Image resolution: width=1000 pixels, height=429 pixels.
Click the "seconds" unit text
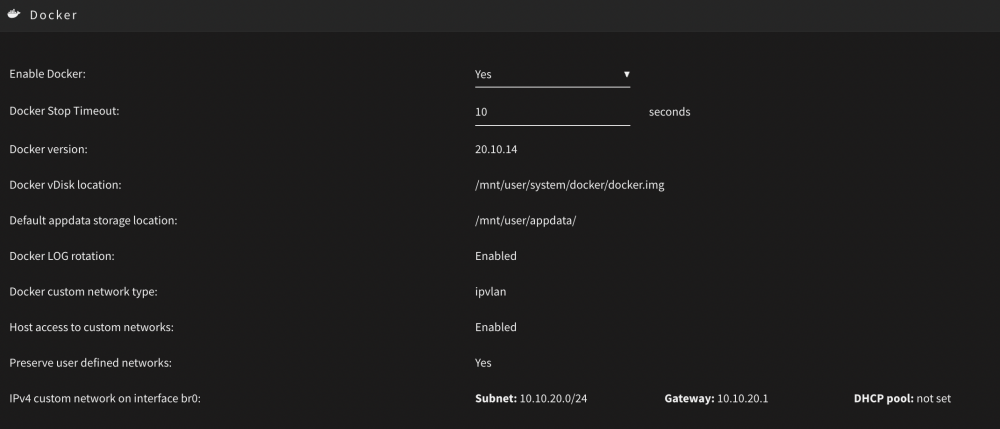click(670, 112)
